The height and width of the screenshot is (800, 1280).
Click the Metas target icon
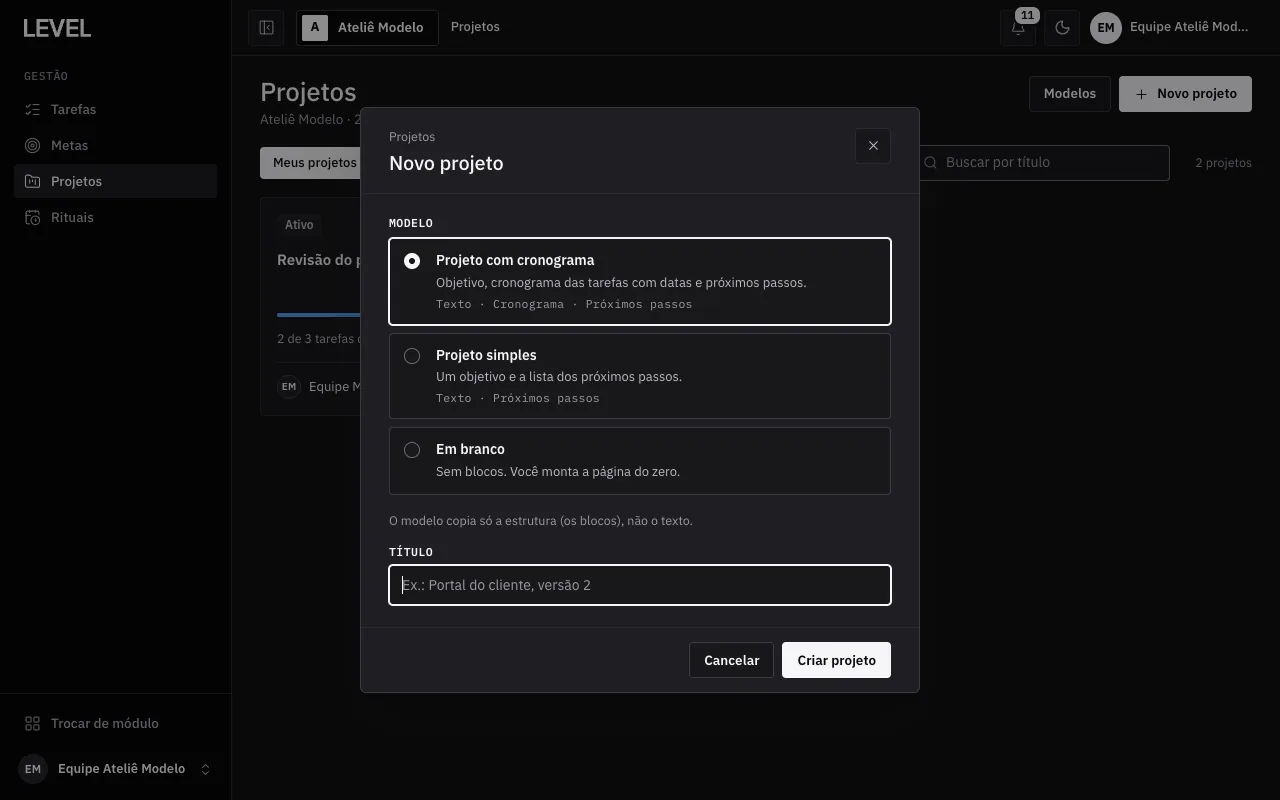pos(33,145)
